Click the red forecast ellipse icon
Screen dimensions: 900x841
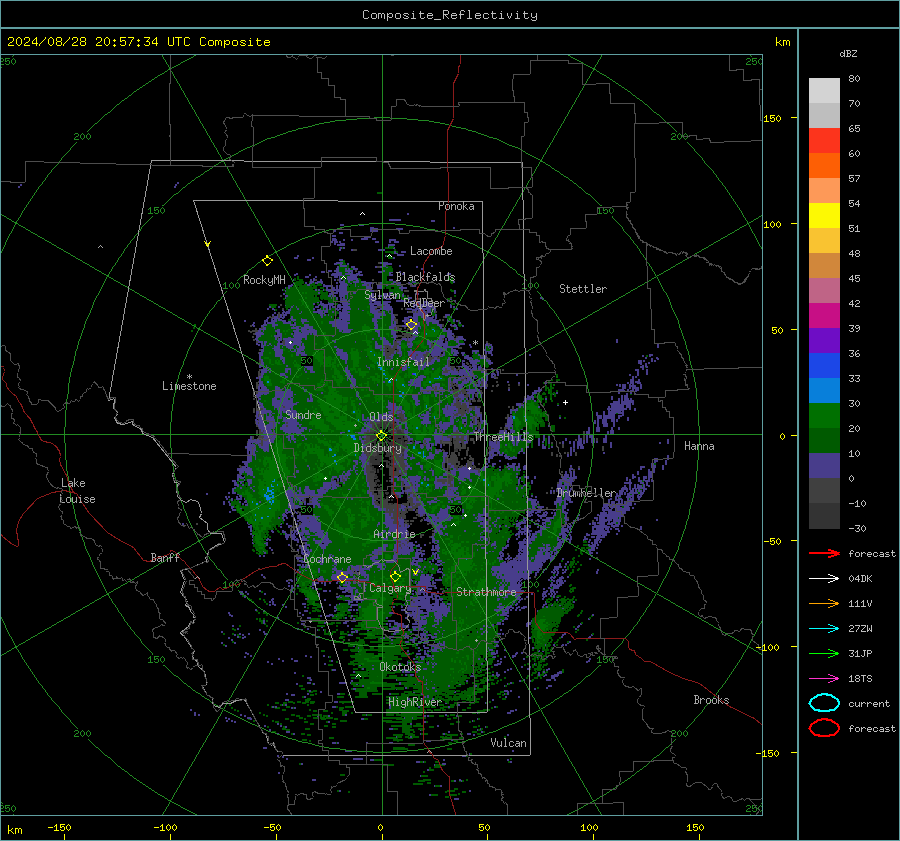pos(824,728)
